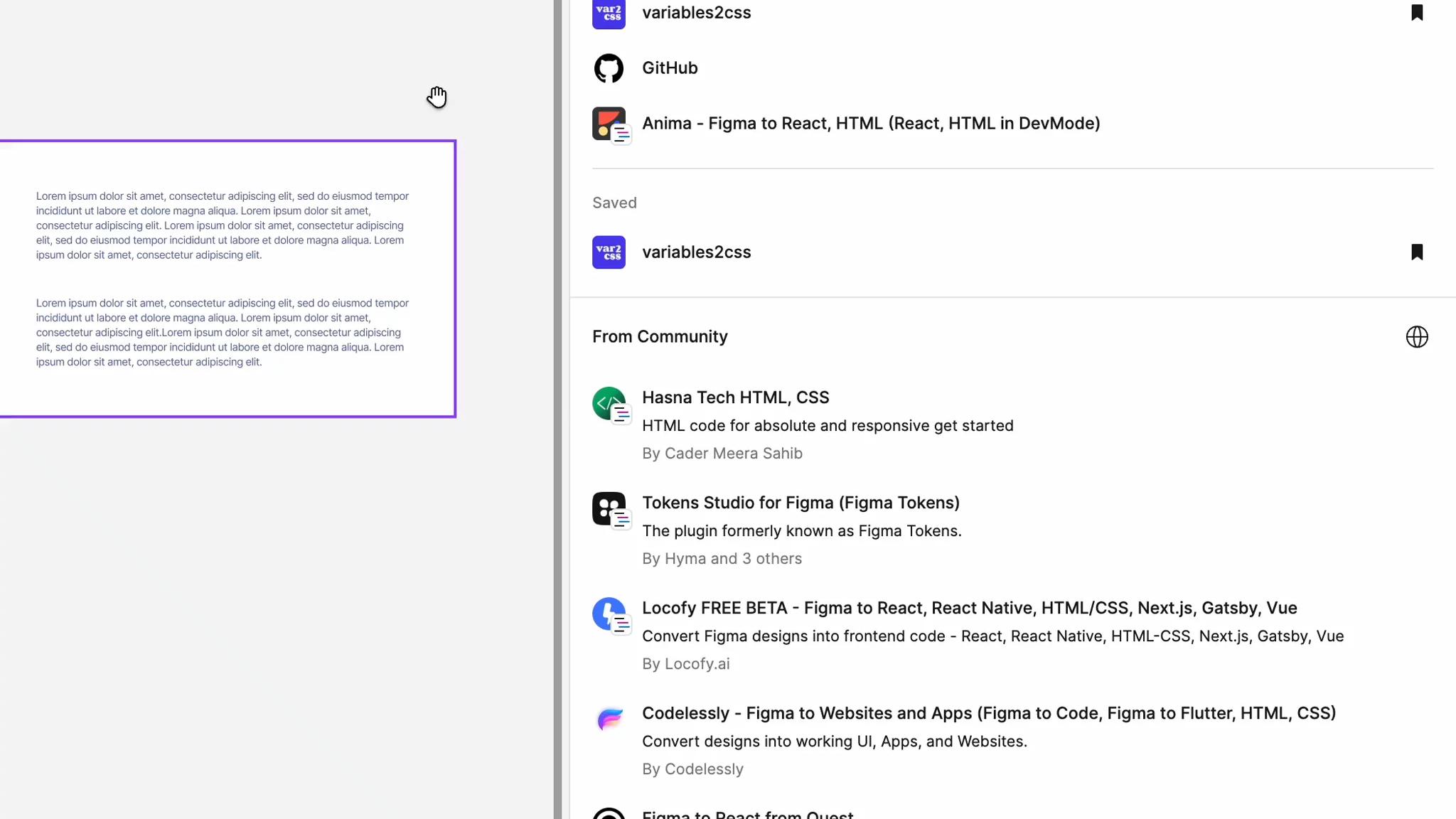The width and height of the screenshot is (1456, 819).
Task: Open the GitHub plugin entry
Action: (x=669, y=68)
